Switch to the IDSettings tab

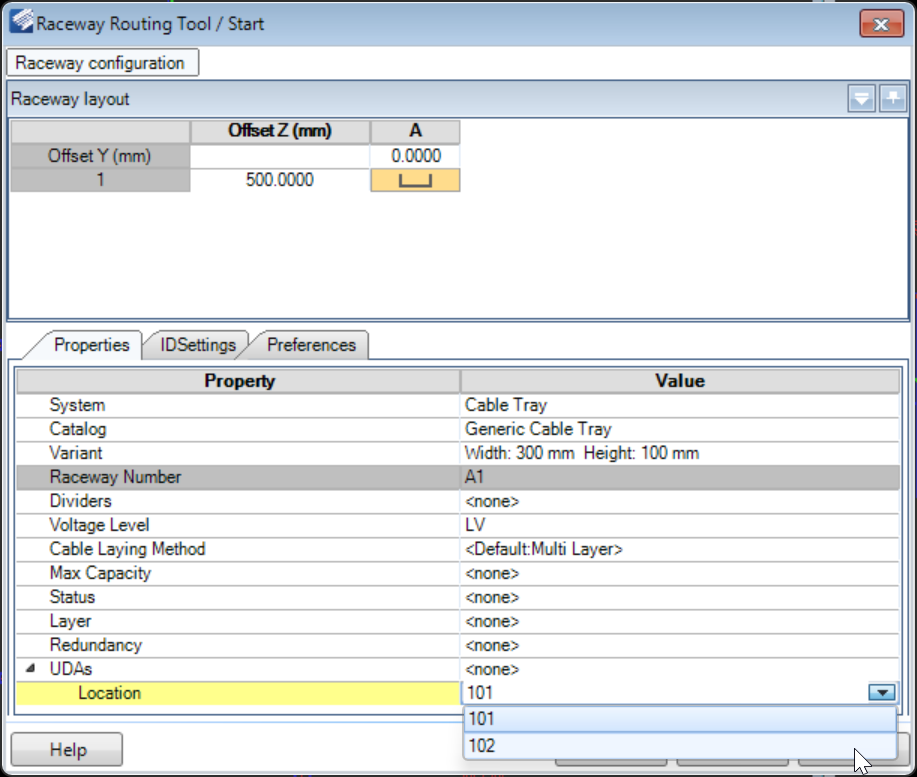coord(198,345)
